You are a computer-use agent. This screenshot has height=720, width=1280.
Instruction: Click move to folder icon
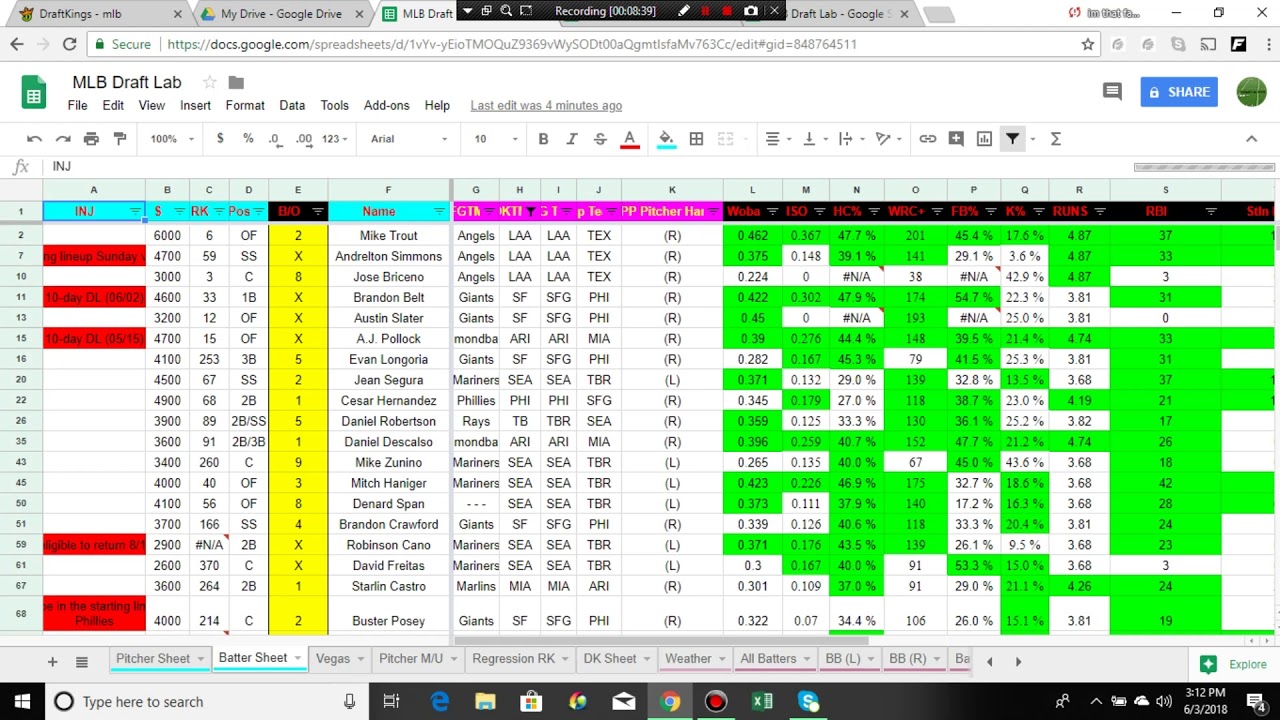click(x=236, y=82)
